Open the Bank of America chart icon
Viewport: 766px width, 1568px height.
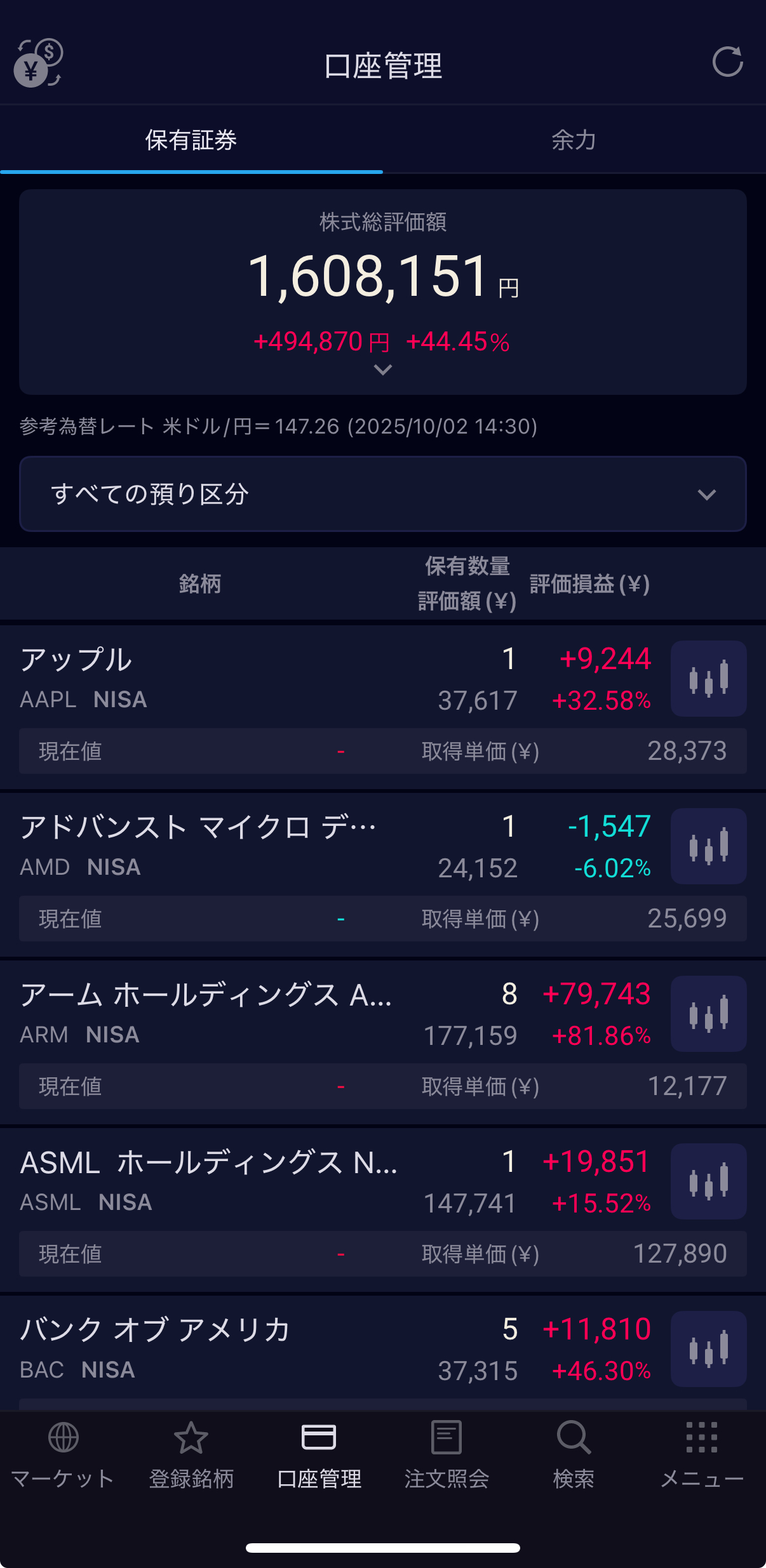(708, 1349)
